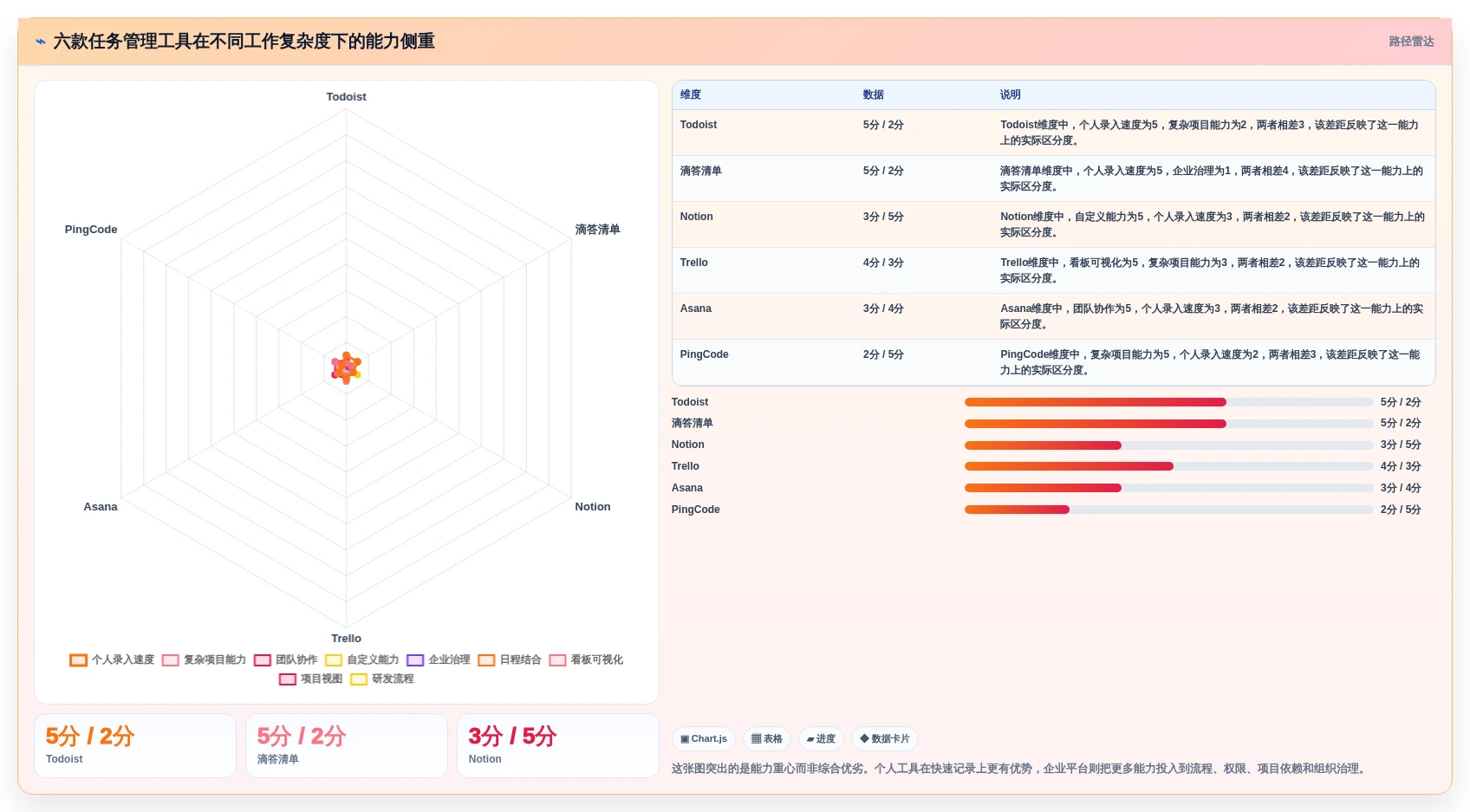Click the 路径雷达 badge in the header
This screenshot has width=1470, height=812.
click(1411, 42)
